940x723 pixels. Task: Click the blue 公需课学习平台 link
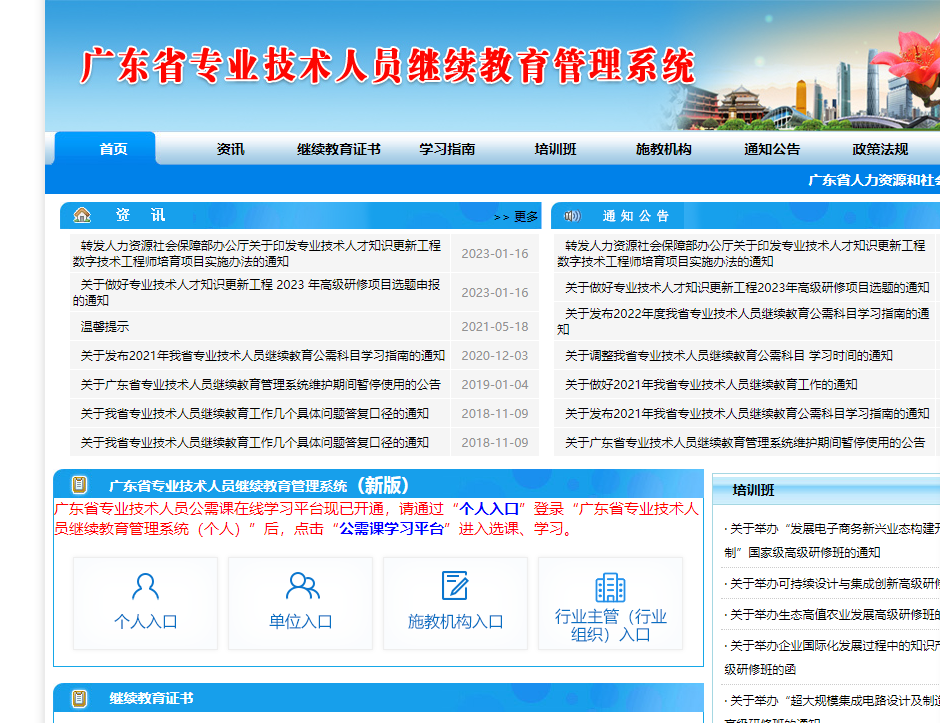point(391,529)
